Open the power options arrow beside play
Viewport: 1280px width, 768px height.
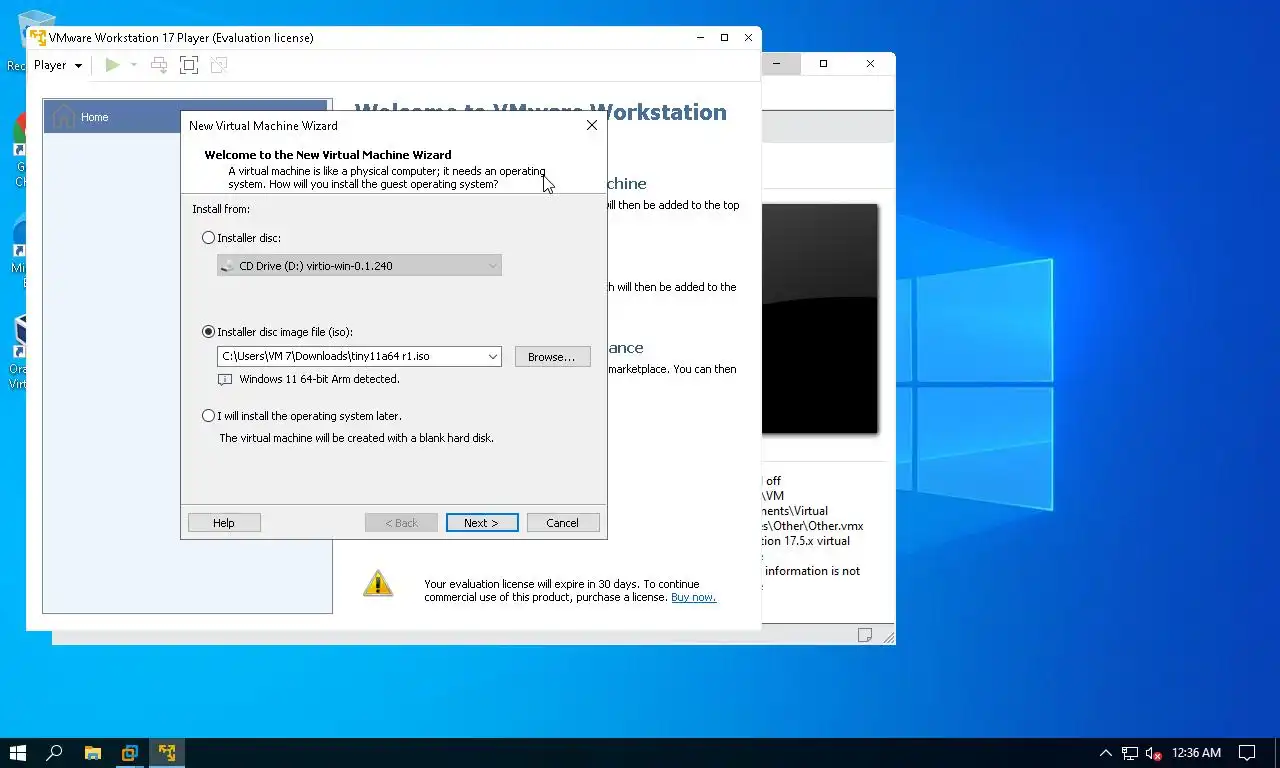pos(134,65)
